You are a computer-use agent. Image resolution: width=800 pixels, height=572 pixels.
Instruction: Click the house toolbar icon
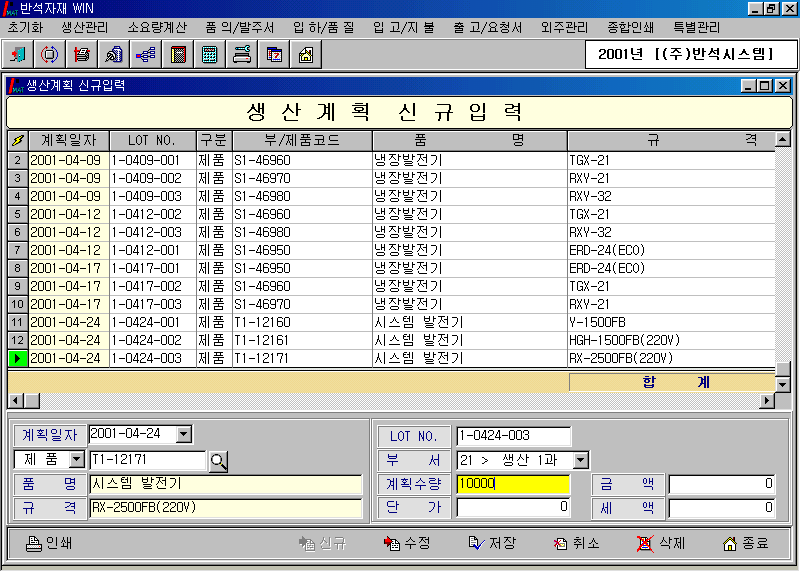305,55
